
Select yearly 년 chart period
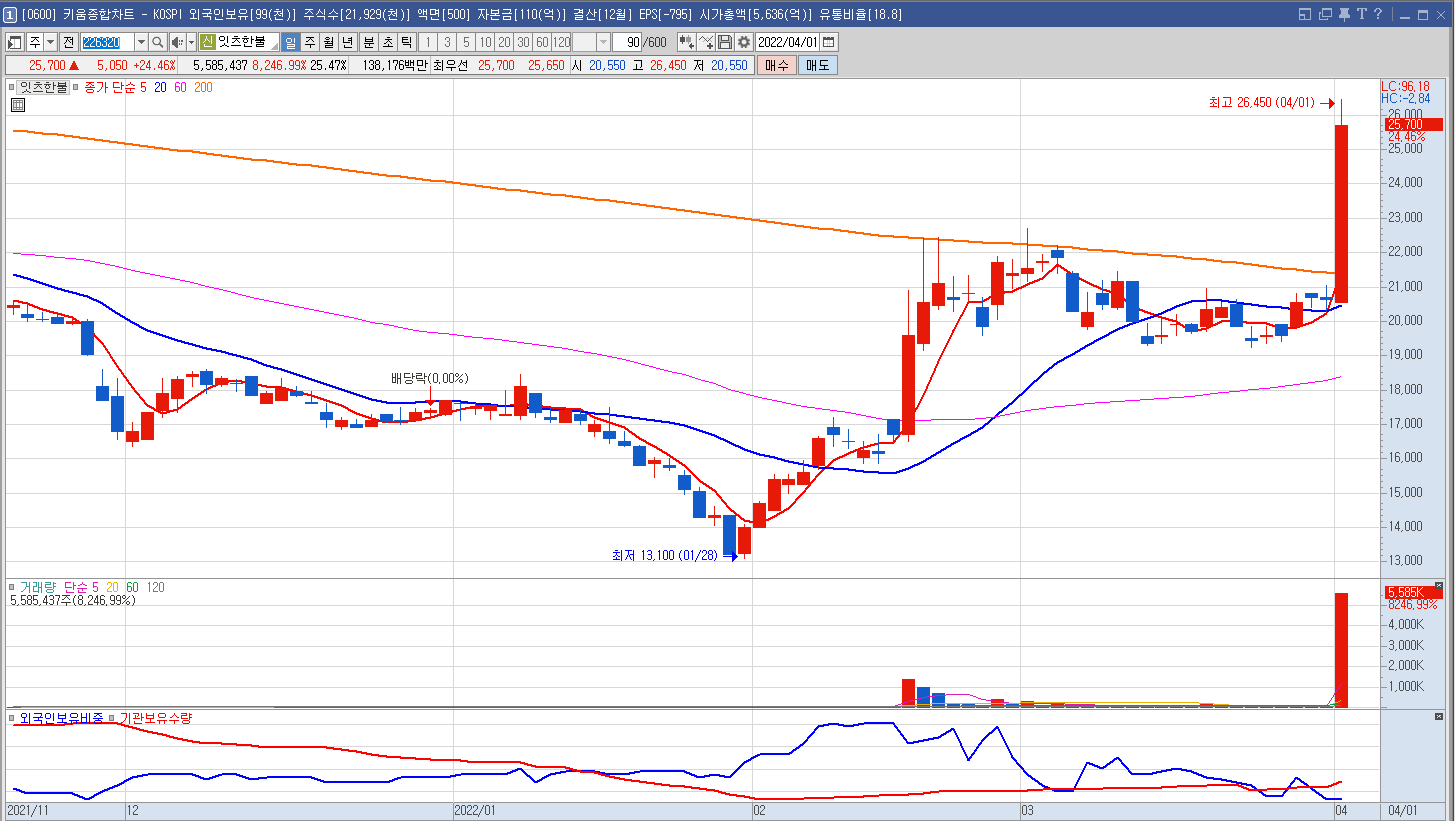click(347, 42)
